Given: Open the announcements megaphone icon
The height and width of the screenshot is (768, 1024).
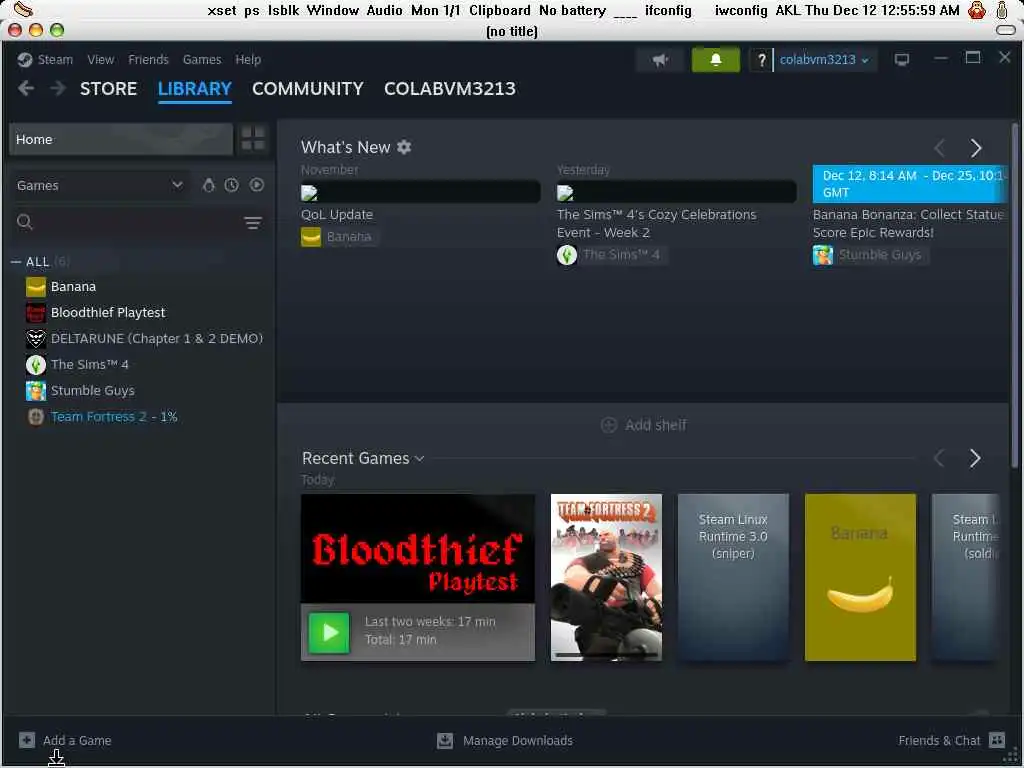Looking at the screenshot, I should coord(660,60).
